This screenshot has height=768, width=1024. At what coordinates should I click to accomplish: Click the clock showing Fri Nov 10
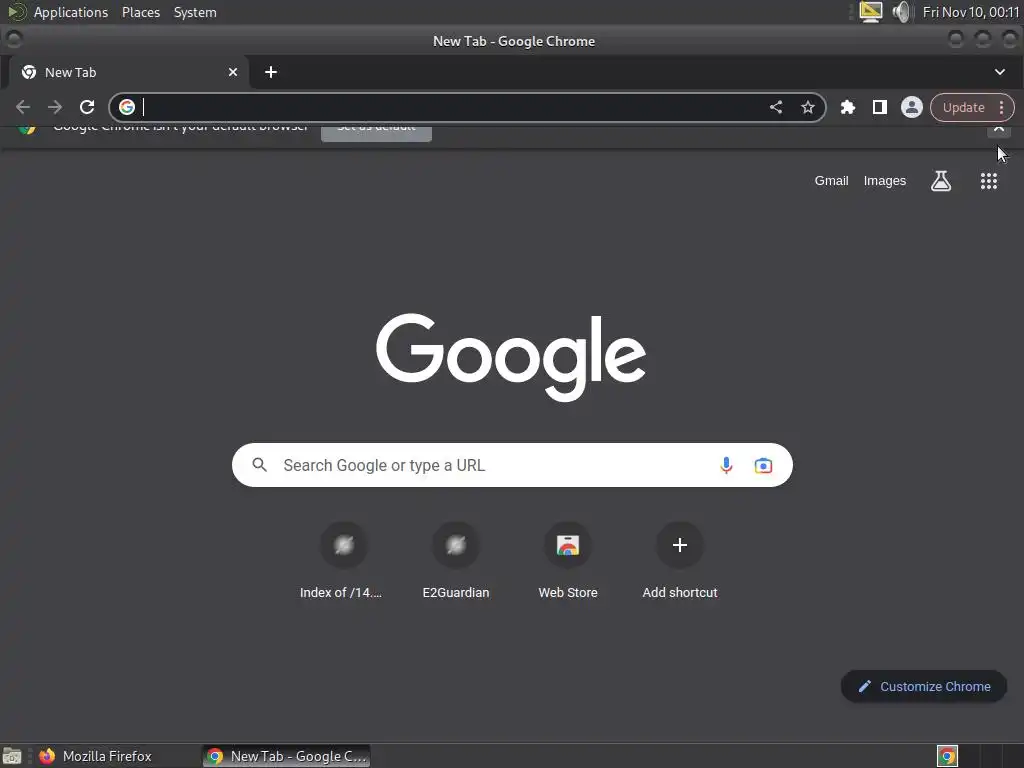[970, 12]
